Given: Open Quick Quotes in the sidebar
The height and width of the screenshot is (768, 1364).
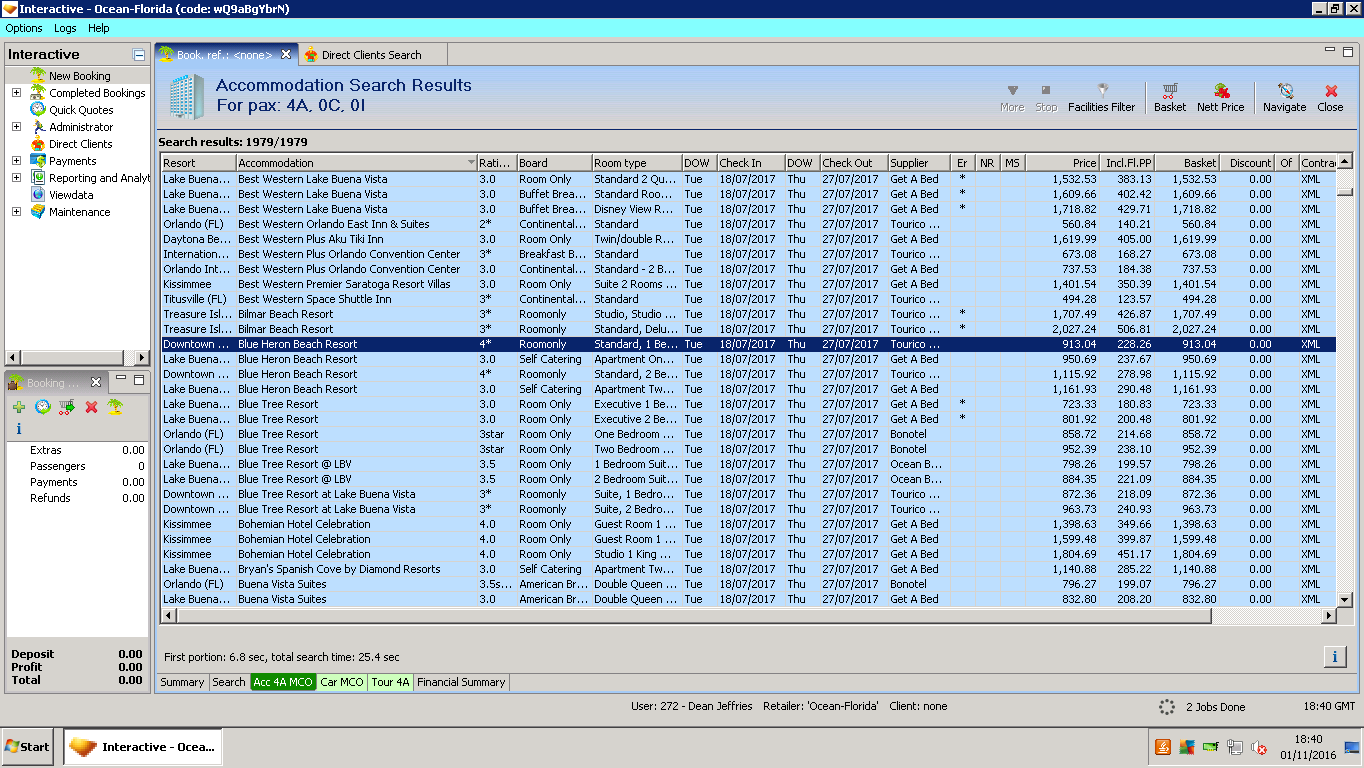Looking at the screenshot, I should (81, 110).
